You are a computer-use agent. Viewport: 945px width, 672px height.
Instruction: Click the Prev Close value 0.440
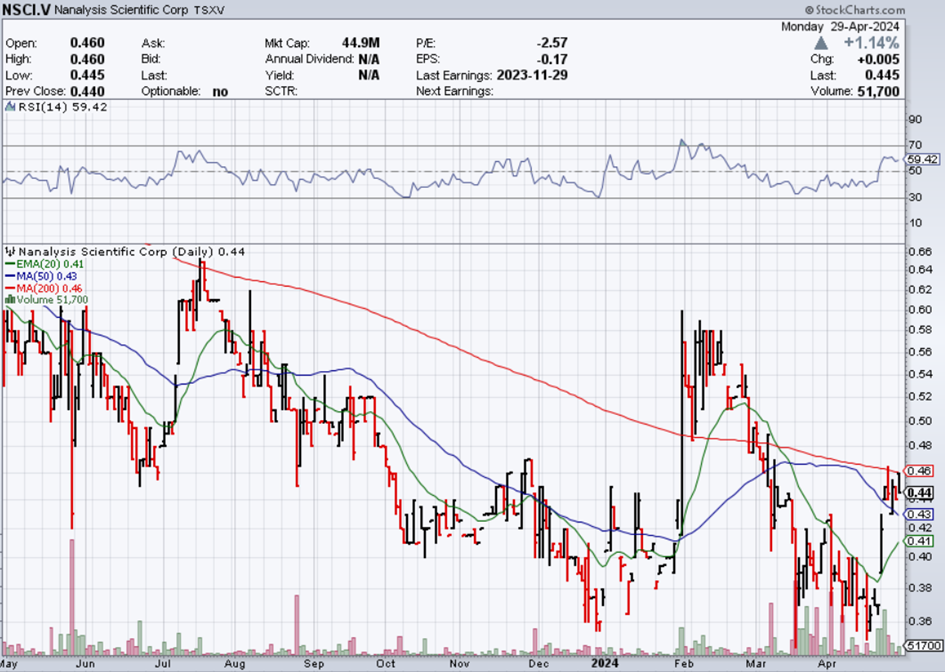(87, 92)
